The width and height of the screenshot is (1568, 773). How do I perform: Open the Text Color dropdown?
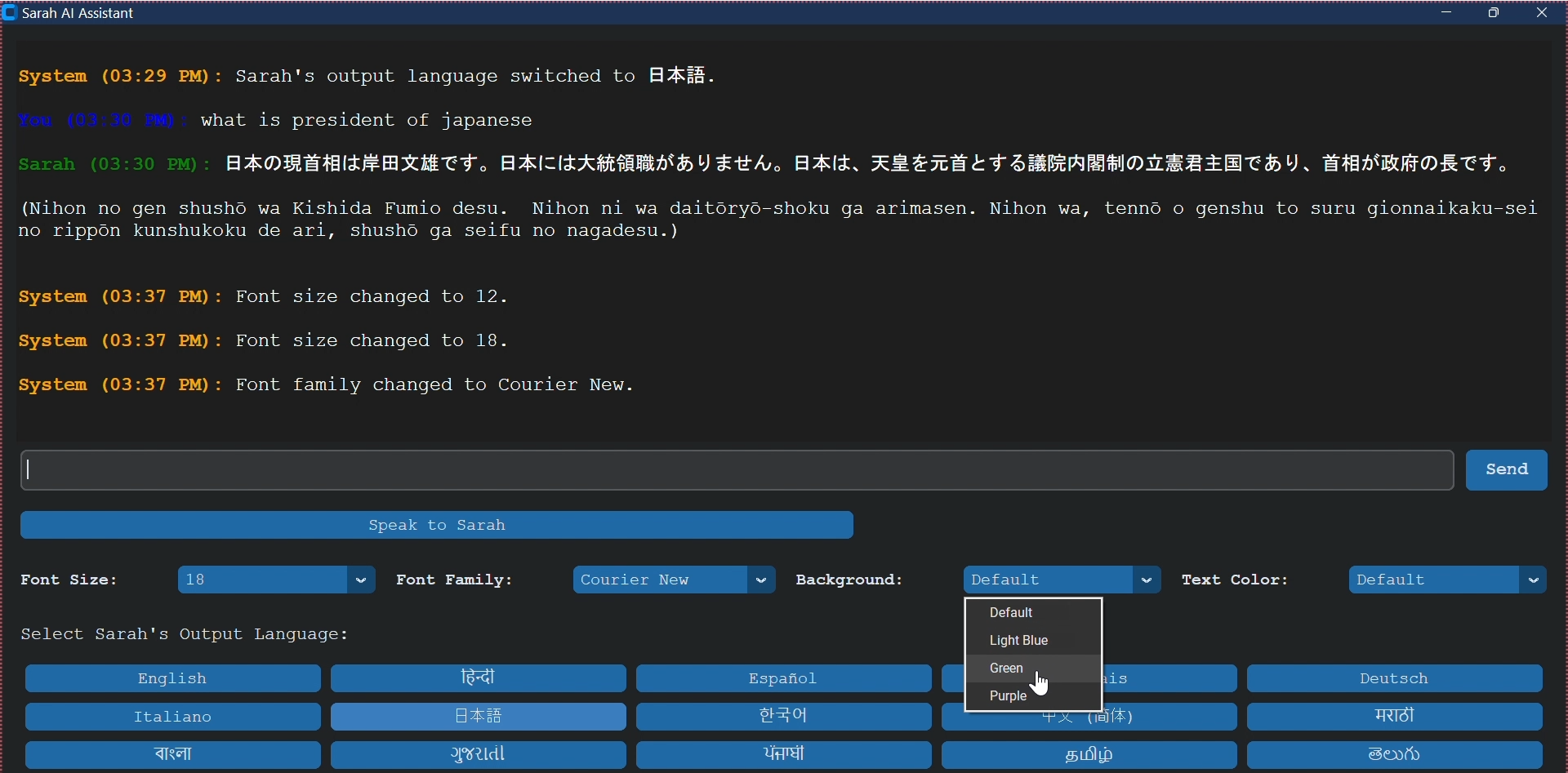tap(1448, 580)
